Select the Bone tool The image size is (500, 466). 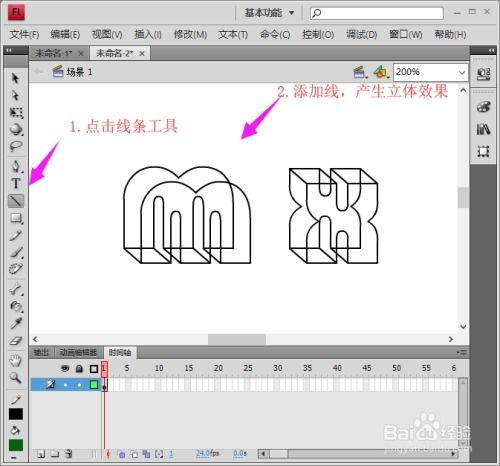pos(16,289)
